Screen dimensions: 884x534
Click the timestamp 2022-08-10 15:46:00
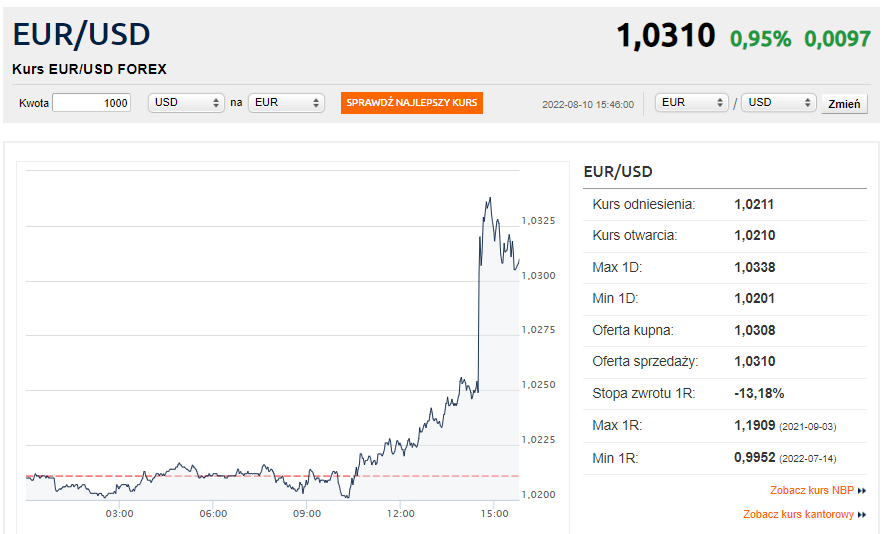point(588,104)
